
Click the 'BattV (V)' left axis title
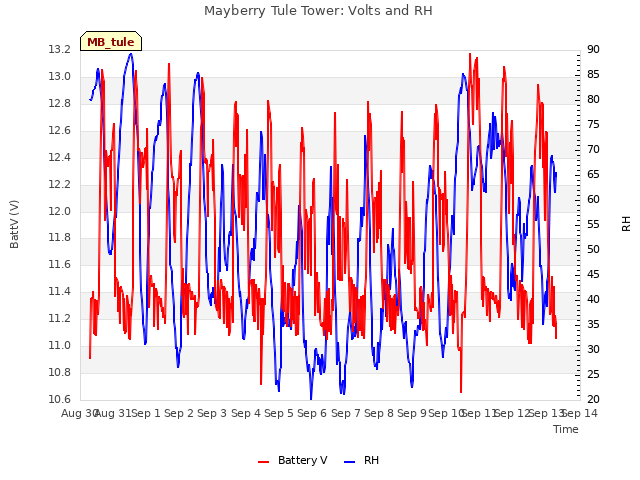point(14,224)
